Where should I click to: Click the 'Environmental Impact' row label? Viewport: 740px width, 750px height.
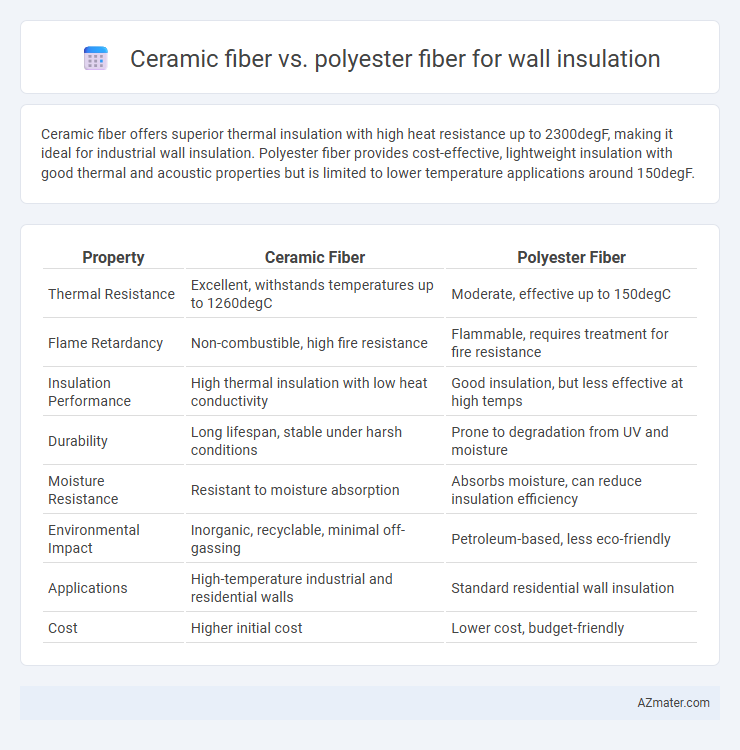point(94,539)
